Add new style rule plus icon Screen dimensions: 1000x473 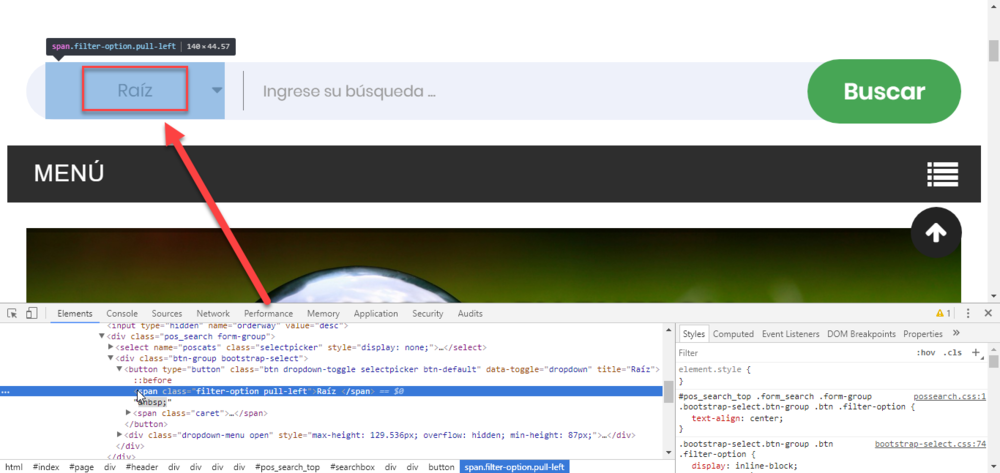pyautogui.click(x=976, y=352)
